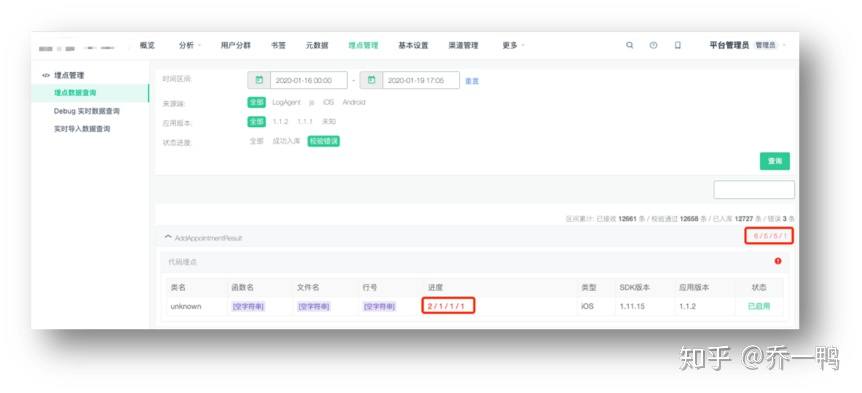Image resolution: width=862 pixels, height=393 pixels.
Task: Select LogAgent source filter
Action: 286,102
